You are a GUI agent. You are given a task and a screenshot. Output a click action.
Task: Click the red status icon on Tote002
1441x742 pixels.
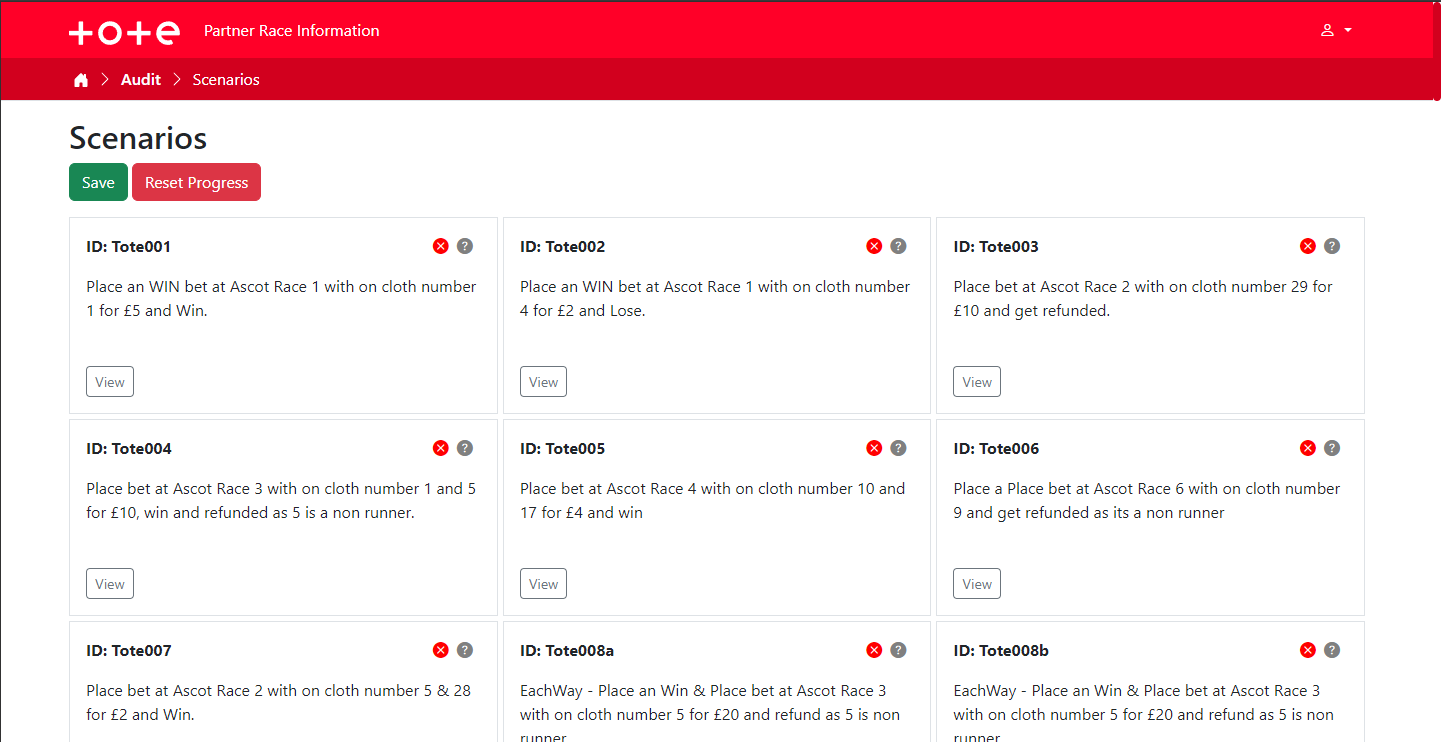point(874,246)
